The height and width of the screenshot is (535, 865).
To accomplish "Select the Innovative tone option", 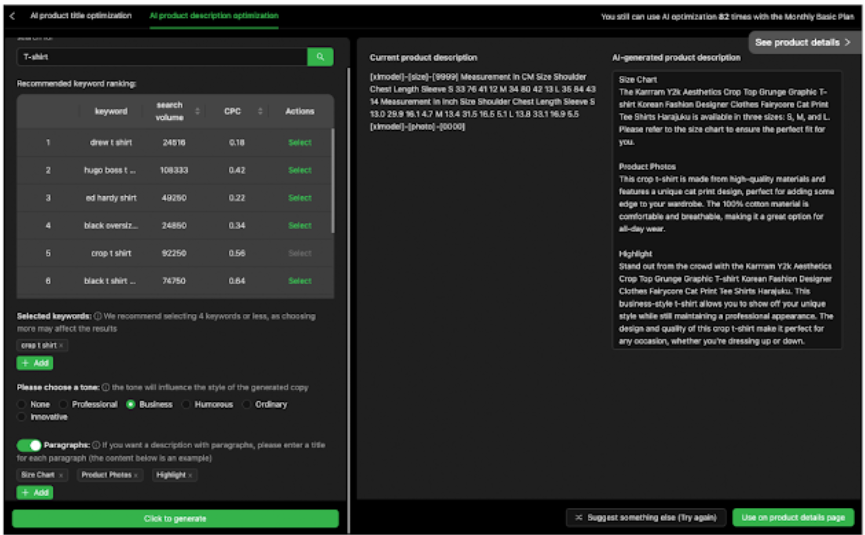I will pyautogui.click(x=22, y=417).
